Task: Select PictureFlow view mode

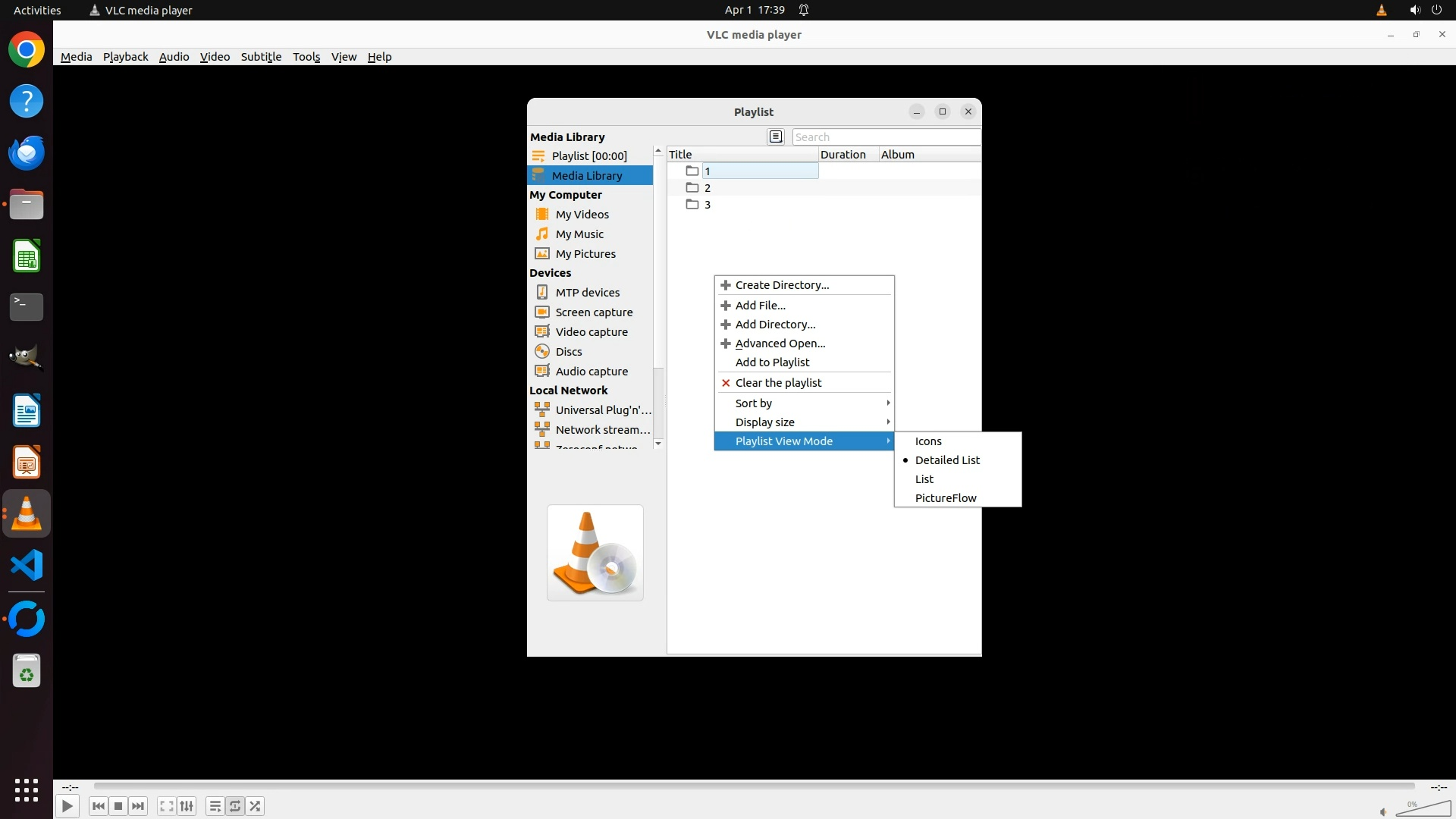Action: [x=945, y=498]
